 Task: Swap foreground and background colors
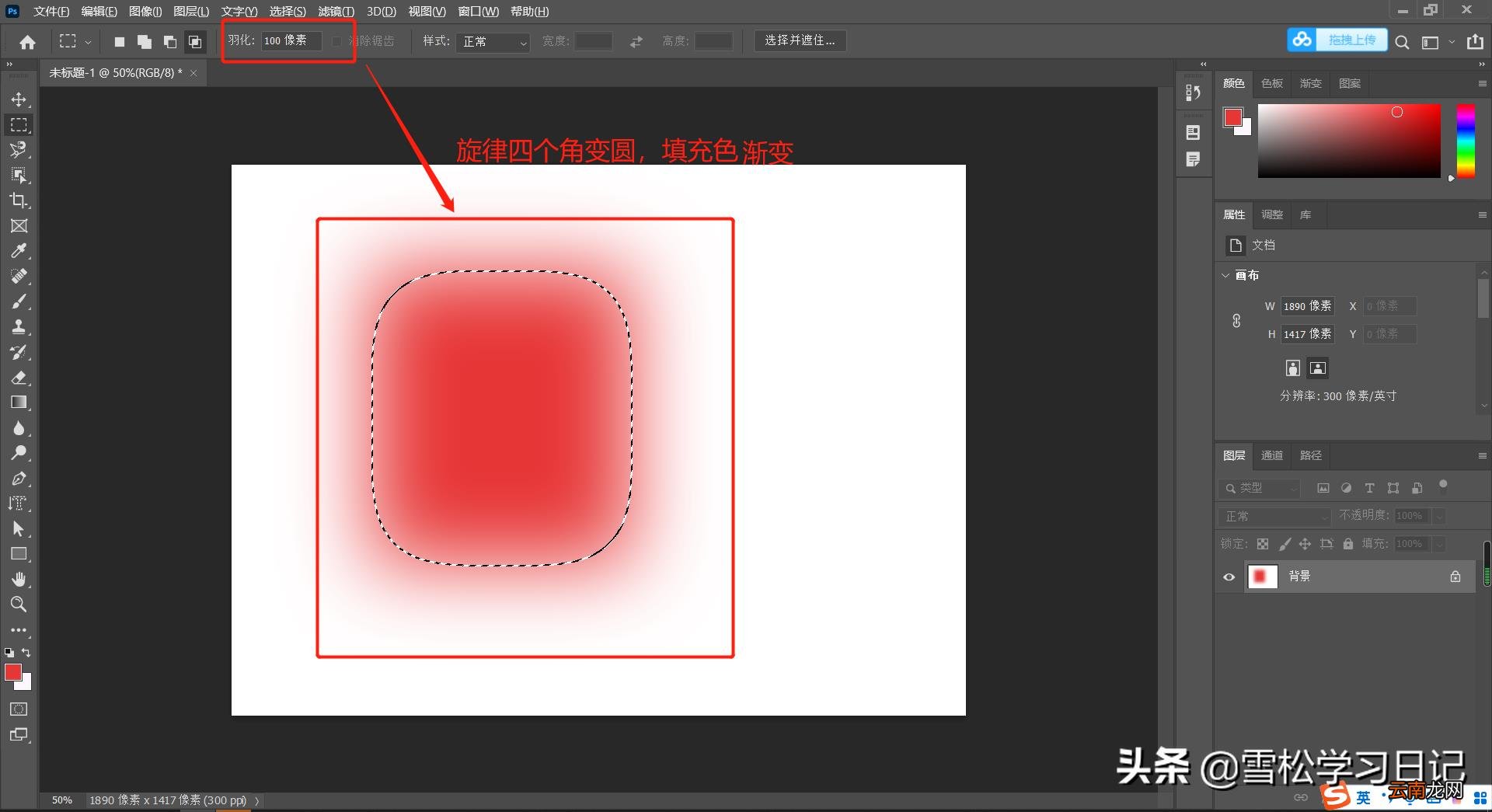click(x=26, y=653)
